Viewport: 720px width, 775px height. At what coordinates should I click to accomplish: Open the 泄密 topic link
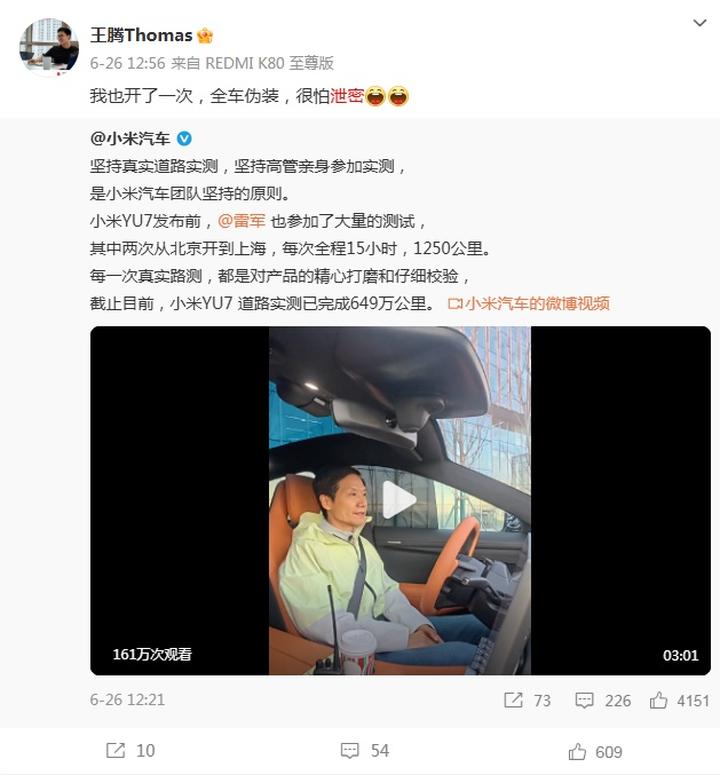point(346,95)
